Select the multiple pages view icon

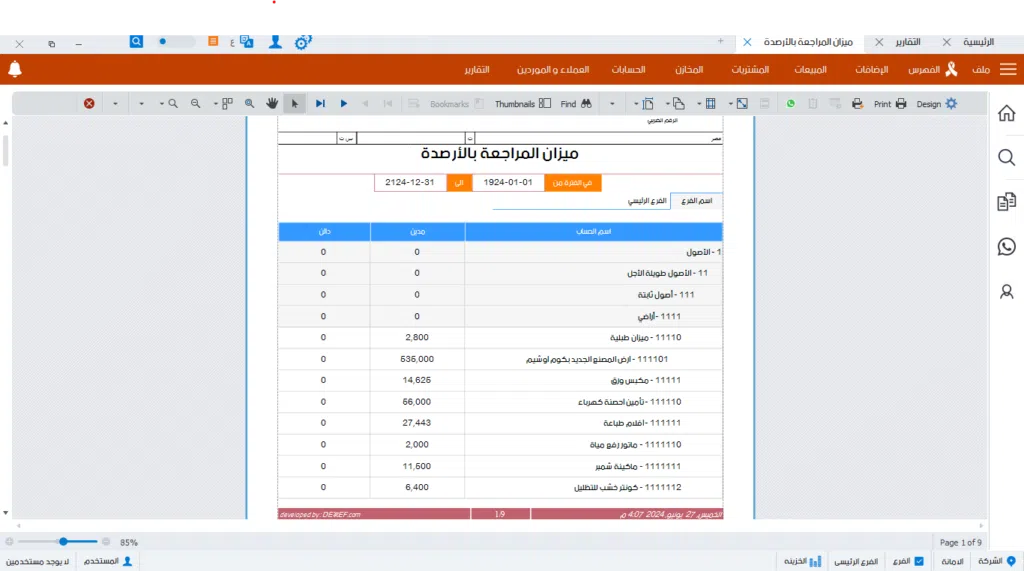point(227,103)
